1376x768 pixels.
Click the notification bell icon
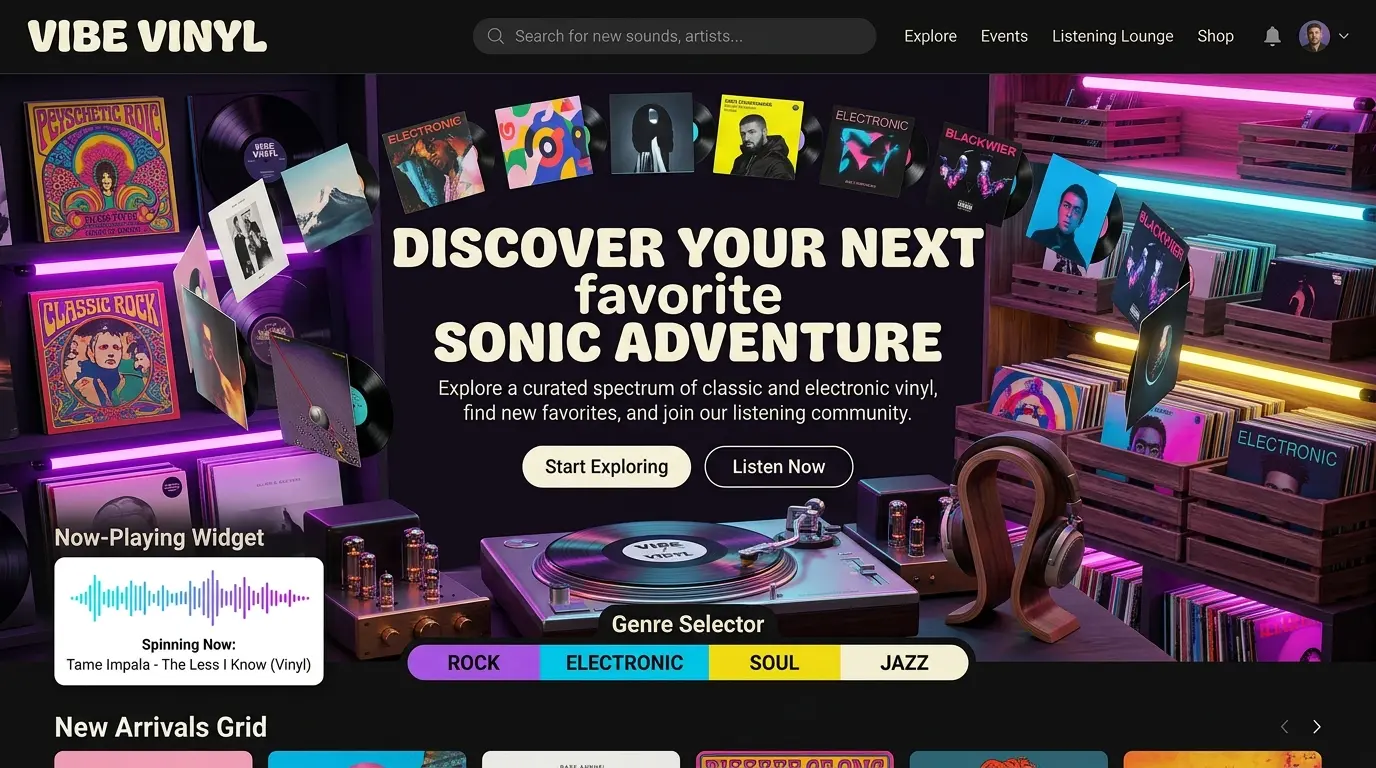tap(1272, 36)
